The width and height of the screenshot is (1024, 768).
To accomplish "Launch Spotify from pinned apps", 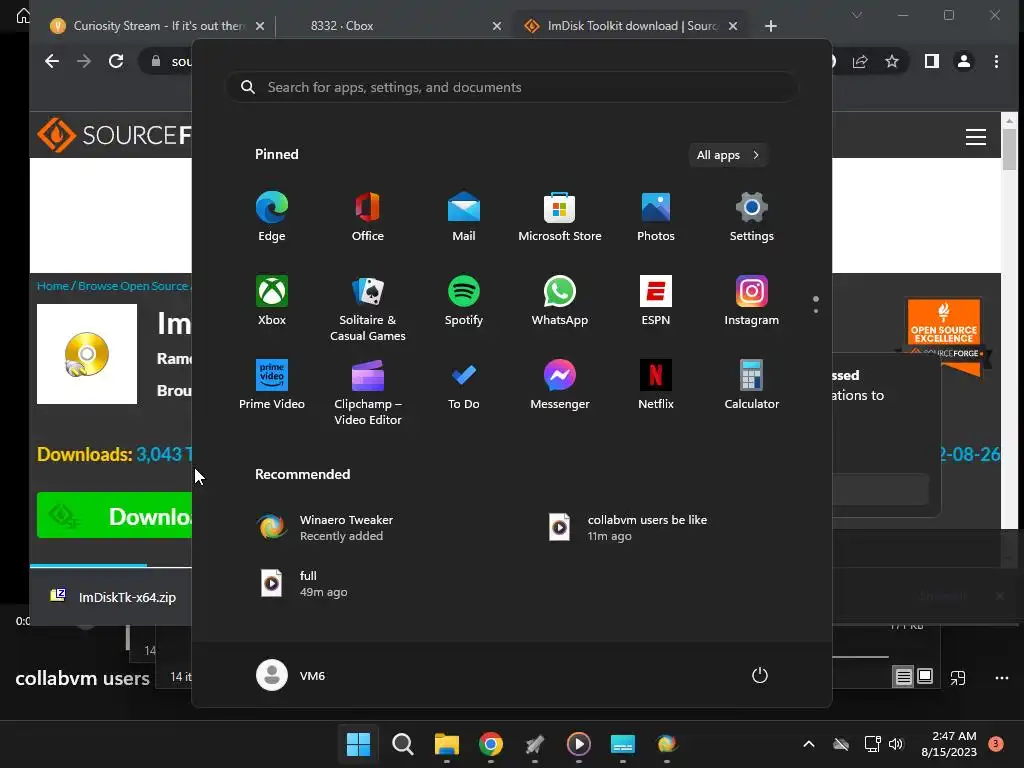I will tap(464, 301).
